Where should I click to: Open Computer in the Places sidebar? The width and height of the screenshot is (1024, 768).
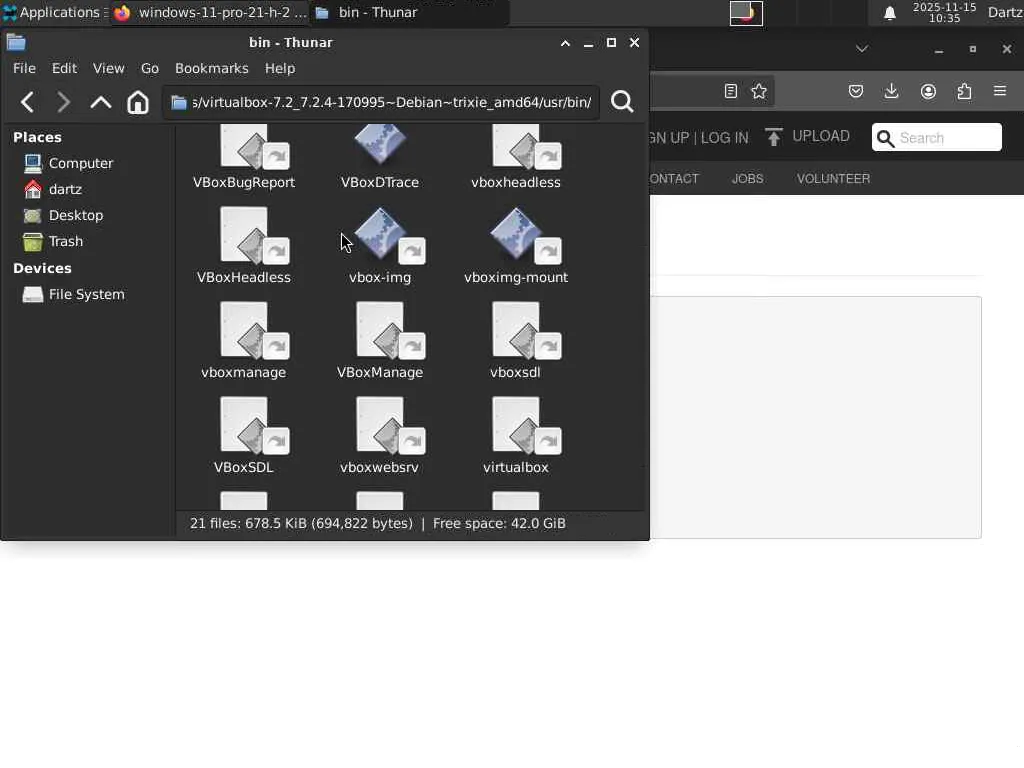(x=68, y=163)
